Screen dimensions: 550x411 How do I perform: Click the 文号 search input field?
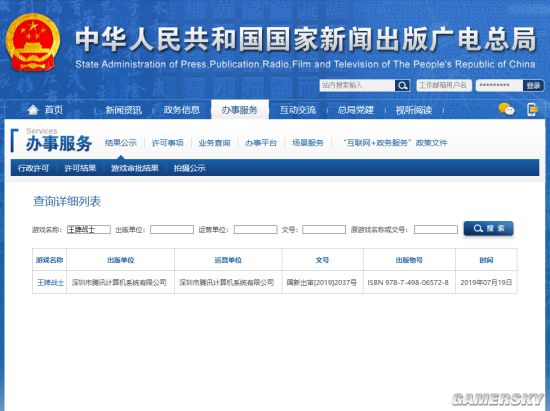tap(324, 230)
